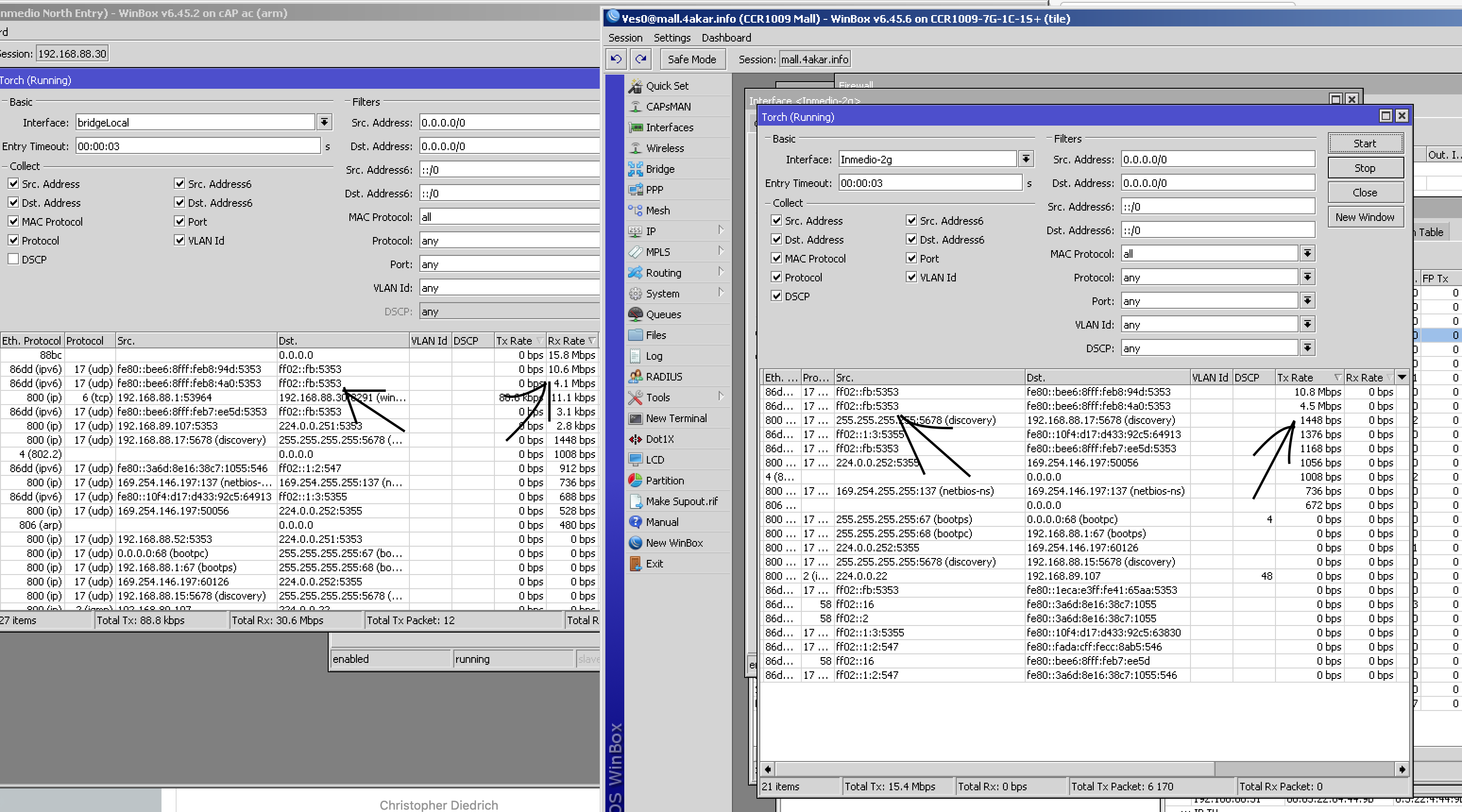The height and width of the screenshot is (812, 1462).
Task: Open the Settings menu
Action: tap(672, 38)
